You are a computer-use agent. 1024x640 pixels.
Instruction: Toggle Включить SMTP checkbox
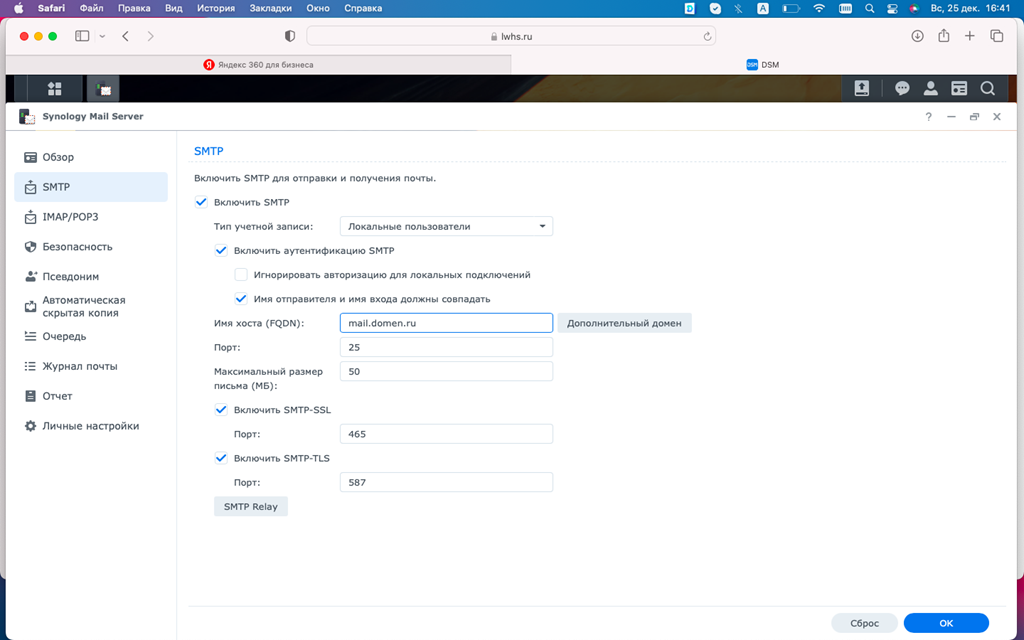tap(201, 202)
